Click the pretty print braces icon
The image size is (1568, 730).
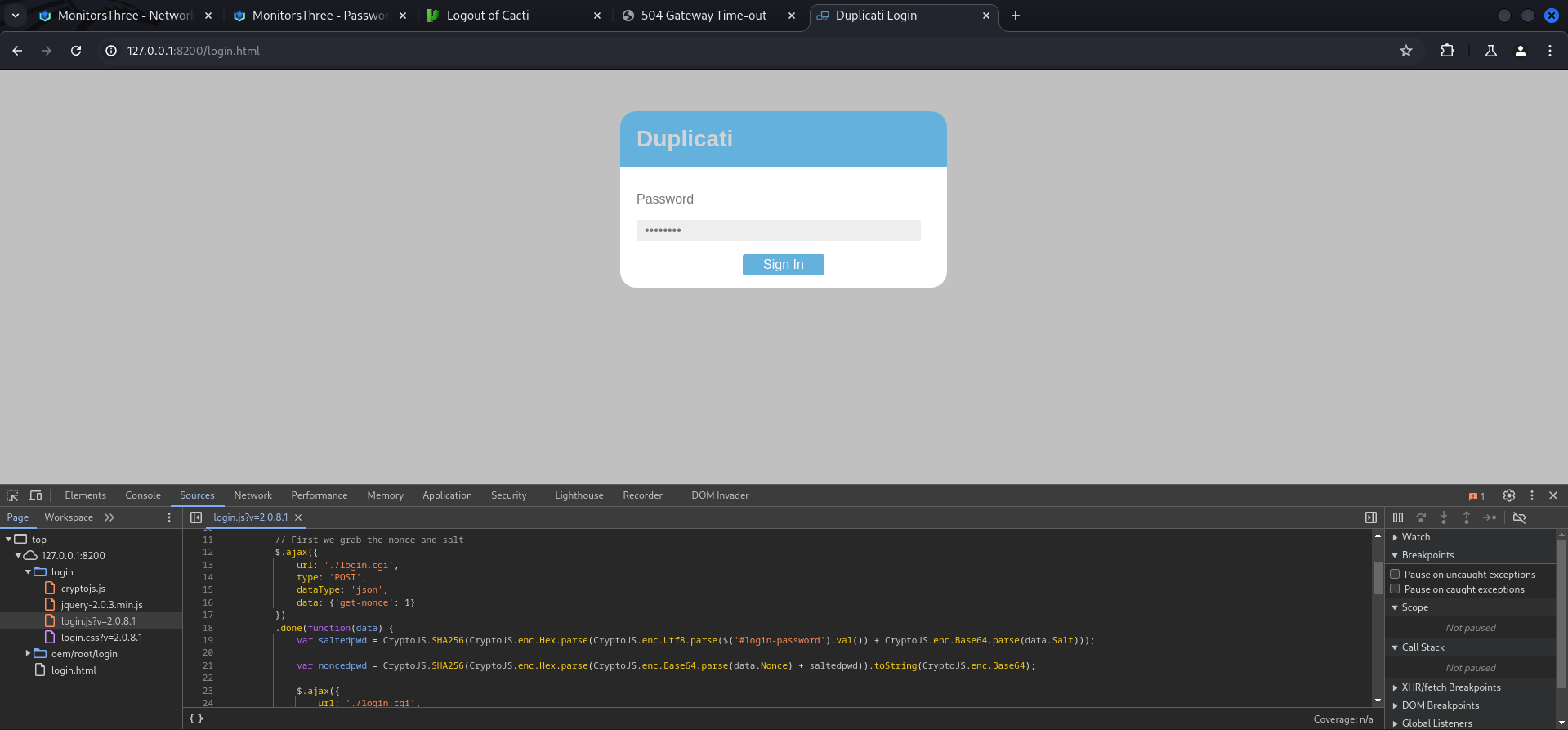(196, 719)
